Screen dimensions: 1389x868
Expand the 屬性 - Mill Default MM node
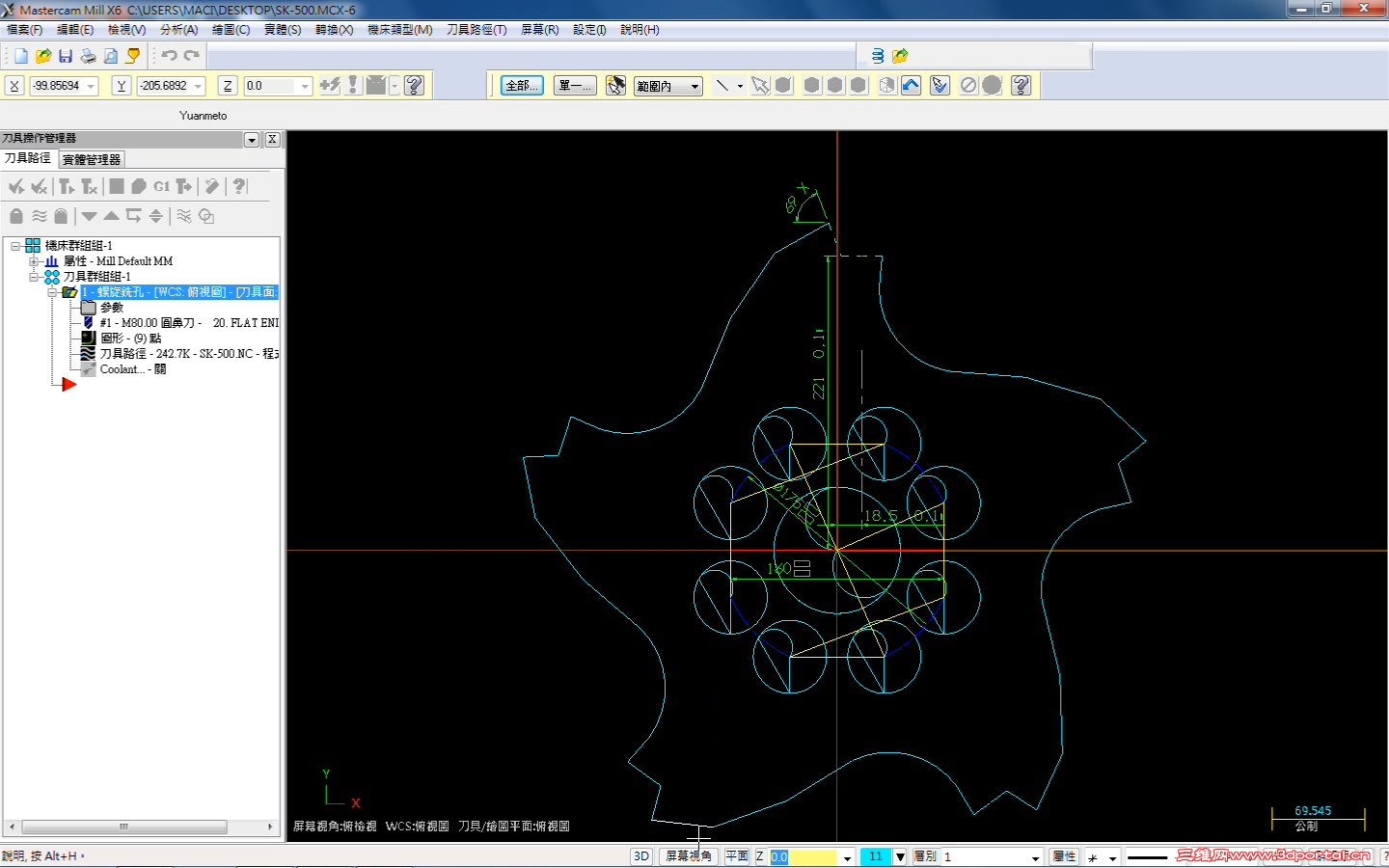(34, 261)
